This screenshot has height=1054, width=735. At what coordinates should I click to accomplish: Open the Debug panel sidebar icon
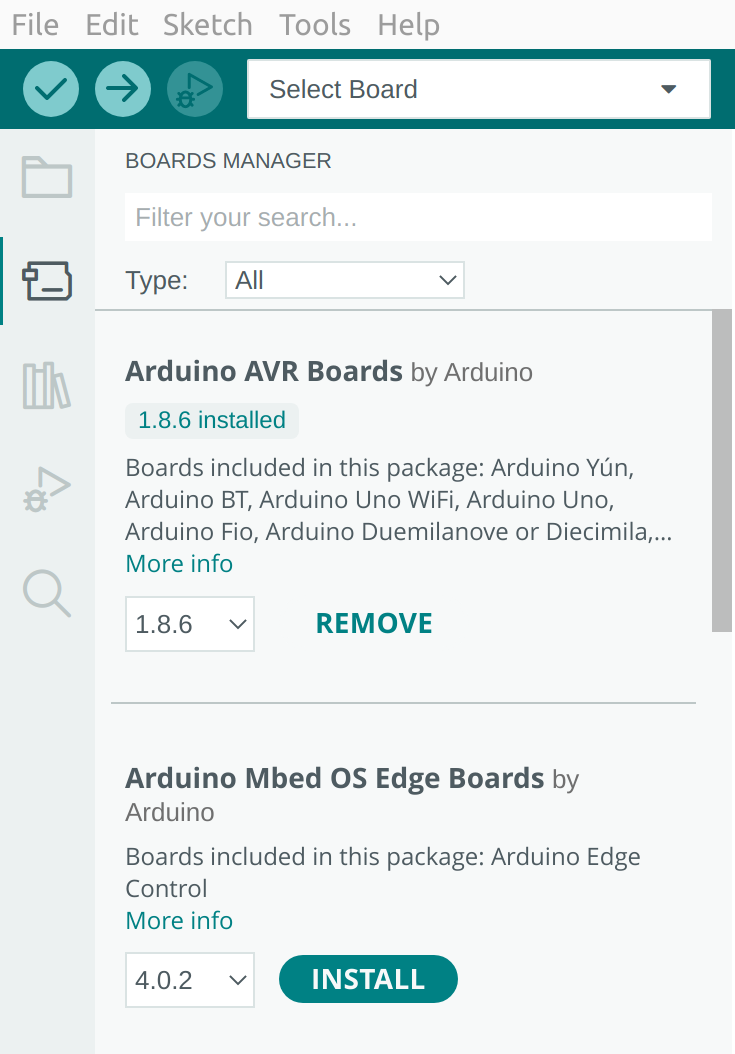[46, 489]
